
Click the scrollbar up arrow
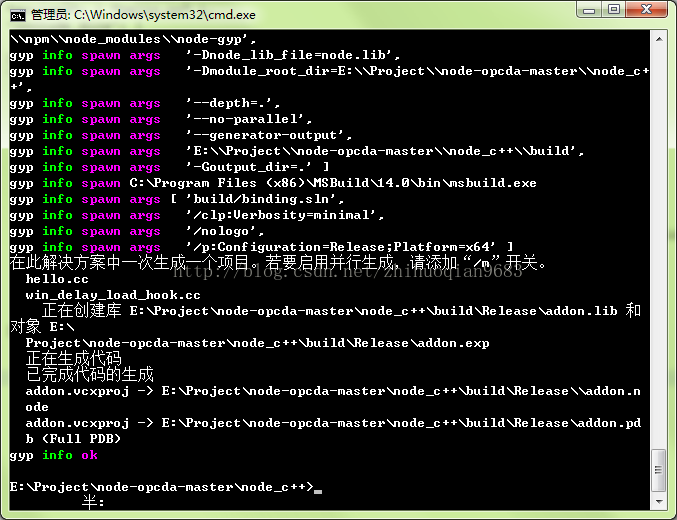pos(659,39)
